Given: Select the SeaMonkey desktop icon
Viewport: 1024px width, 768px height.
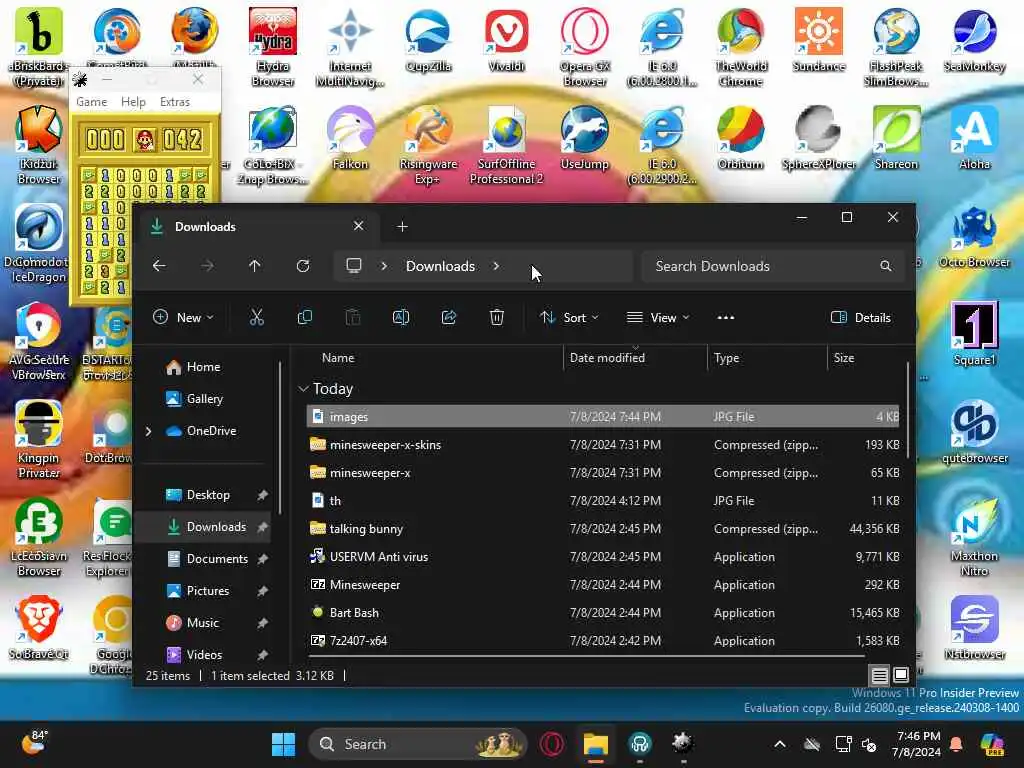Looking at the screenshot, I should [974, 40].
